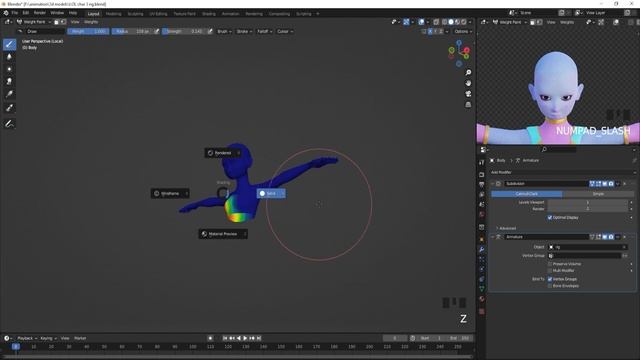This screenshot has width=640, height=360.
Task: Select the Annotate tool
Action: point(9,123)
